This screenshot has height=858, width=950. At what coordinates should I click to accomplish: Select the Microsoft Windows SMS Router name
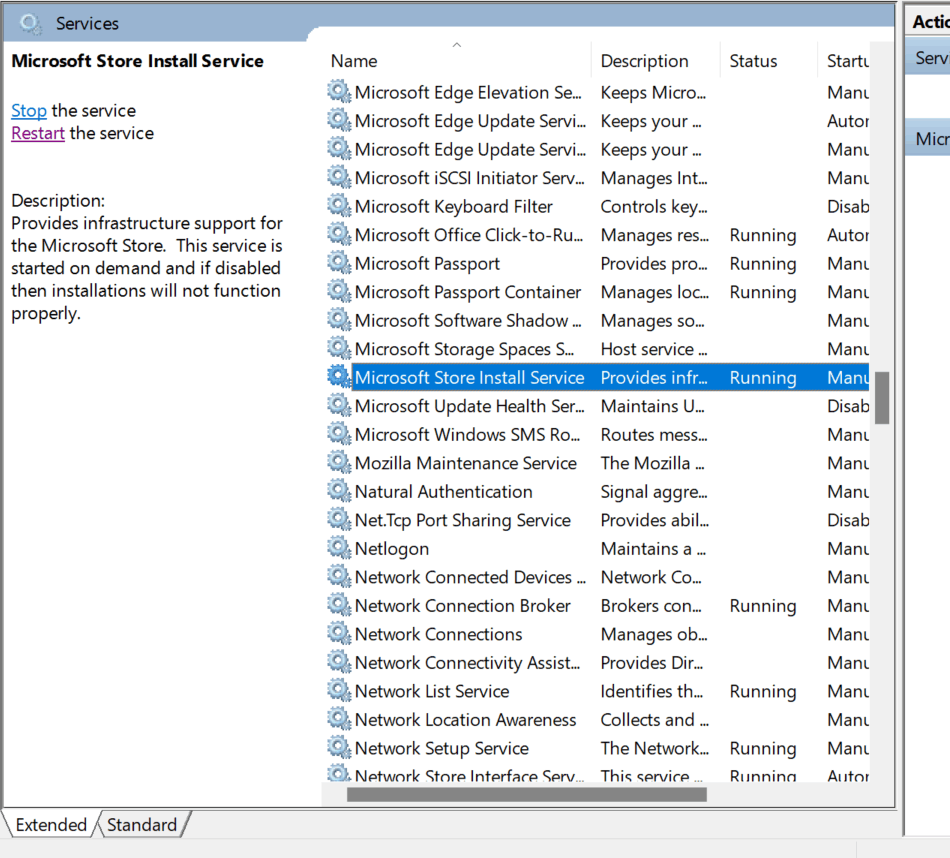tap(467, 434)
